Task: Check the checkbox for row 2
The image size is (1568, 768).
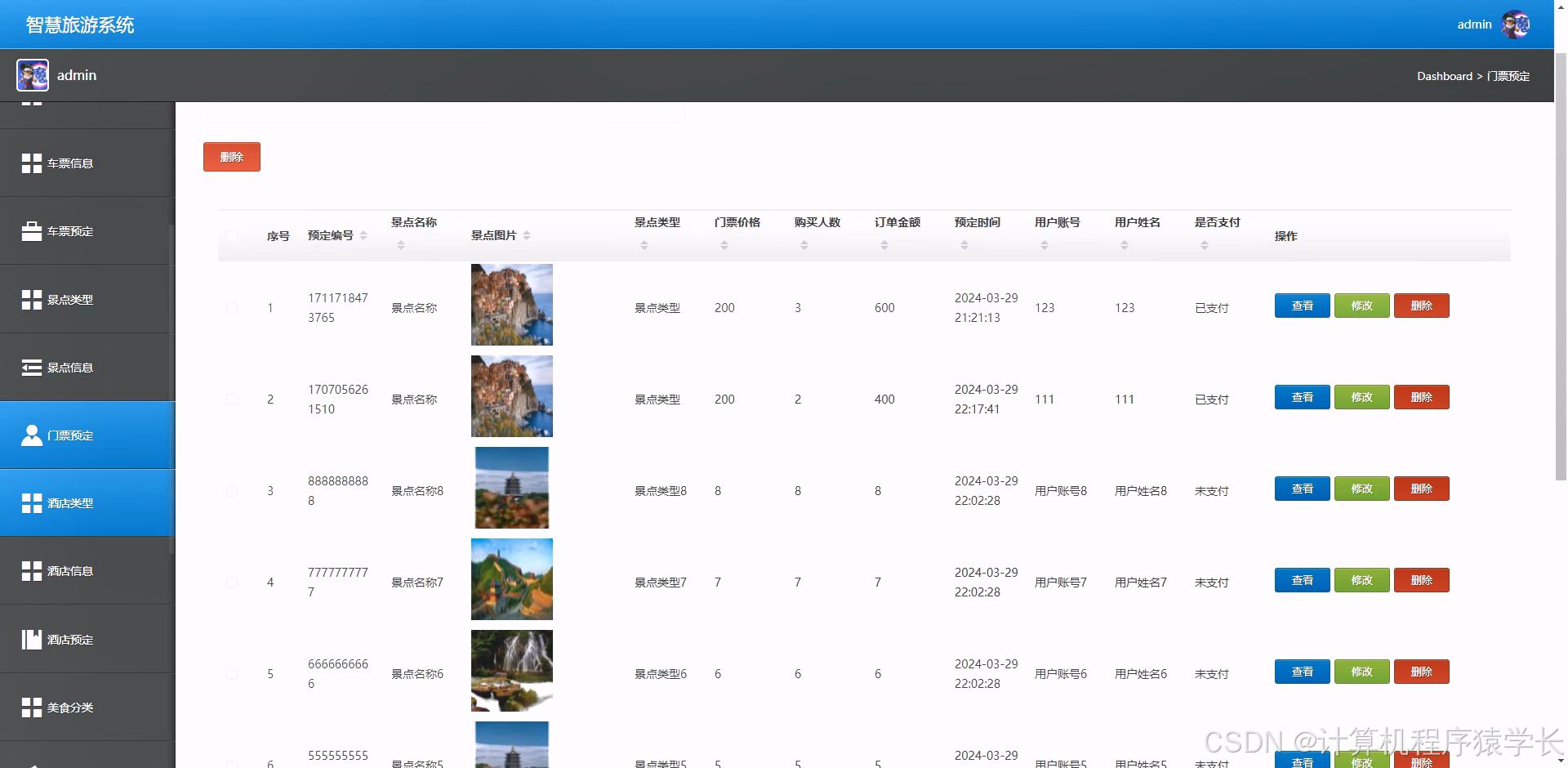Action: (x=232, y=400)
